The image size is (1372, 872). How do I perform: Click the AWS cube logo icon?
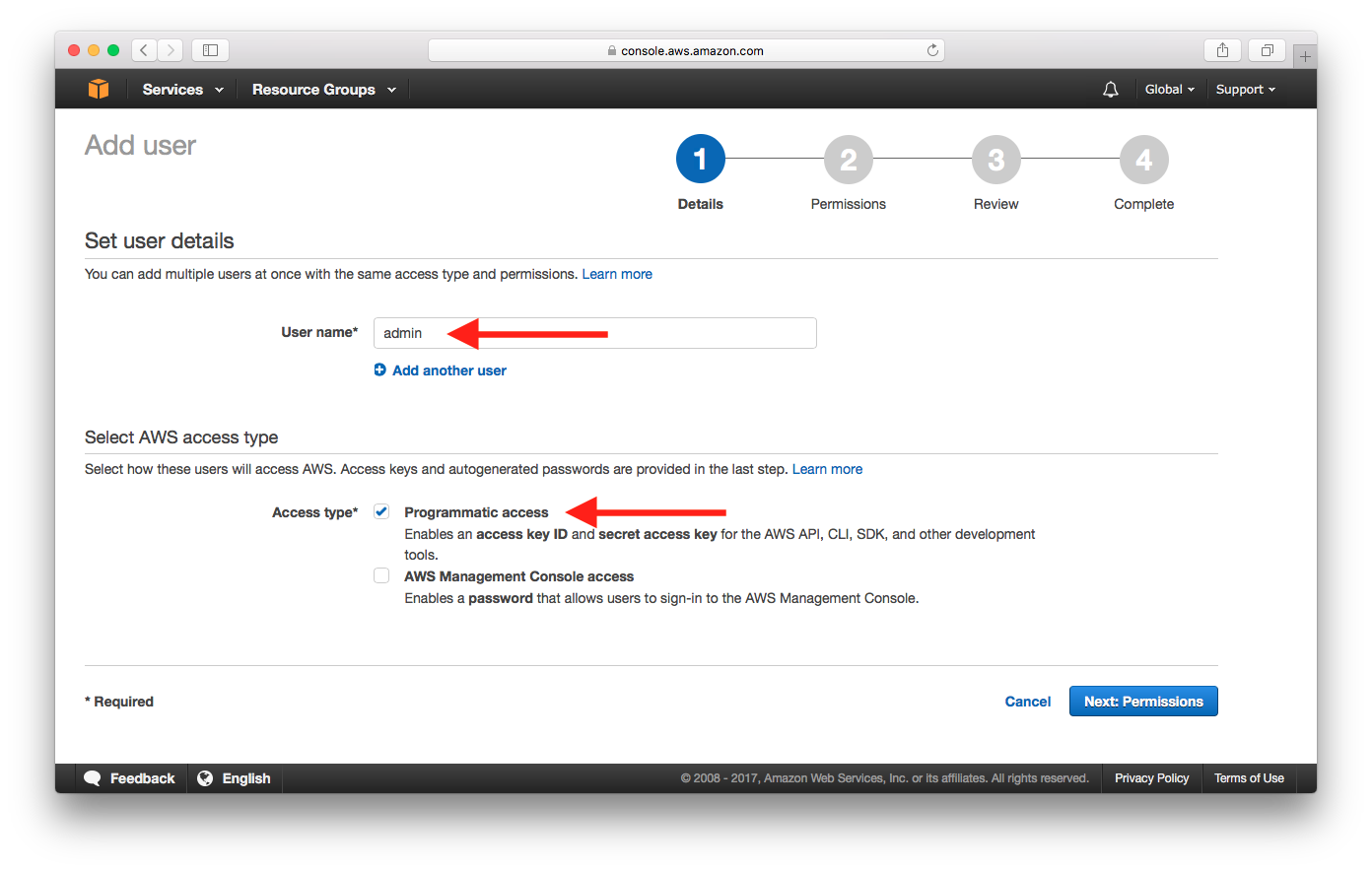coord(99,89)
